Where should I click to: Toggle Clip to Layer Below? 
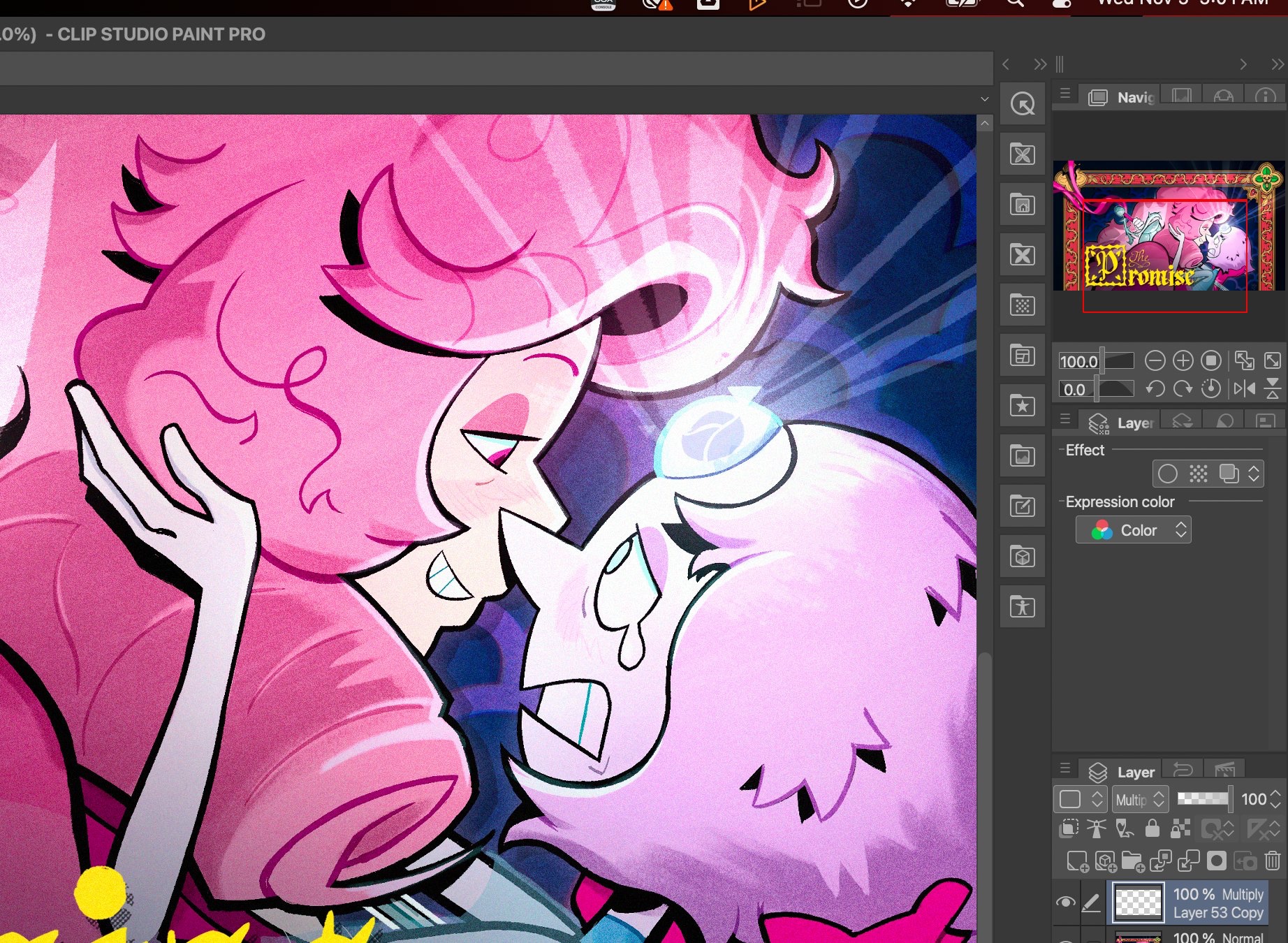point(1069,829)
